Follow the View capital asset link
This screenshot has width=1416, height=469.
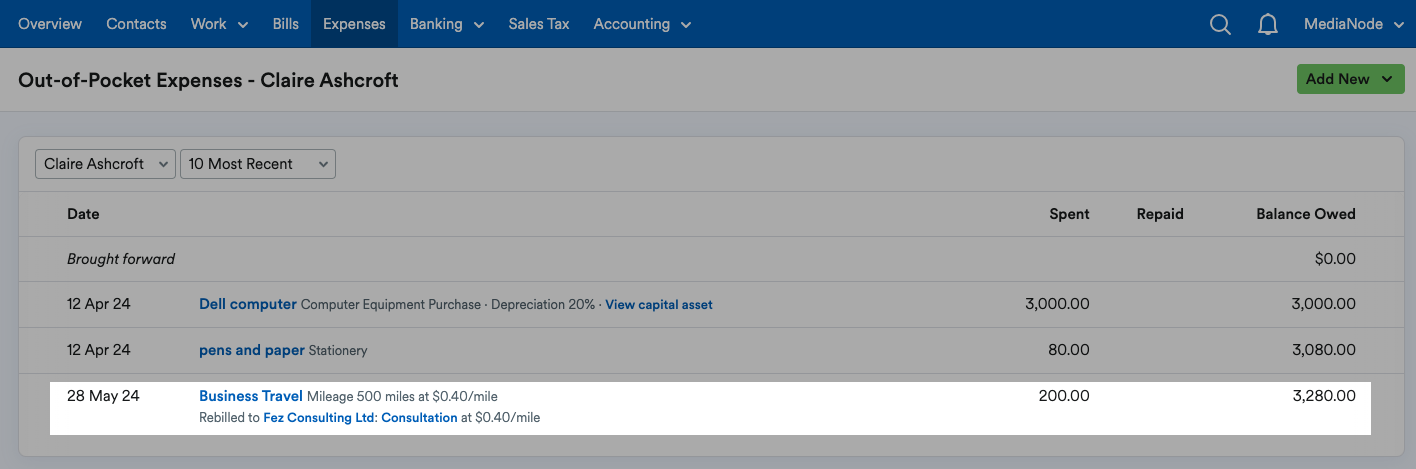(x=659, y=304)
